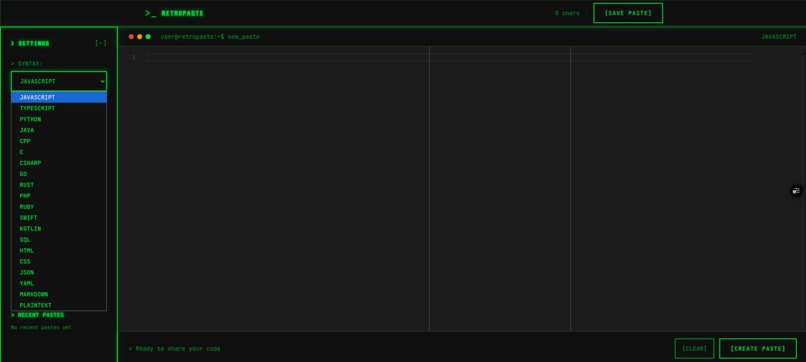Screen dimensions: 806x362
Task: Click the JAVASCRIPT label in editor header
Action: pyautogui.click(x=779, y=37)
